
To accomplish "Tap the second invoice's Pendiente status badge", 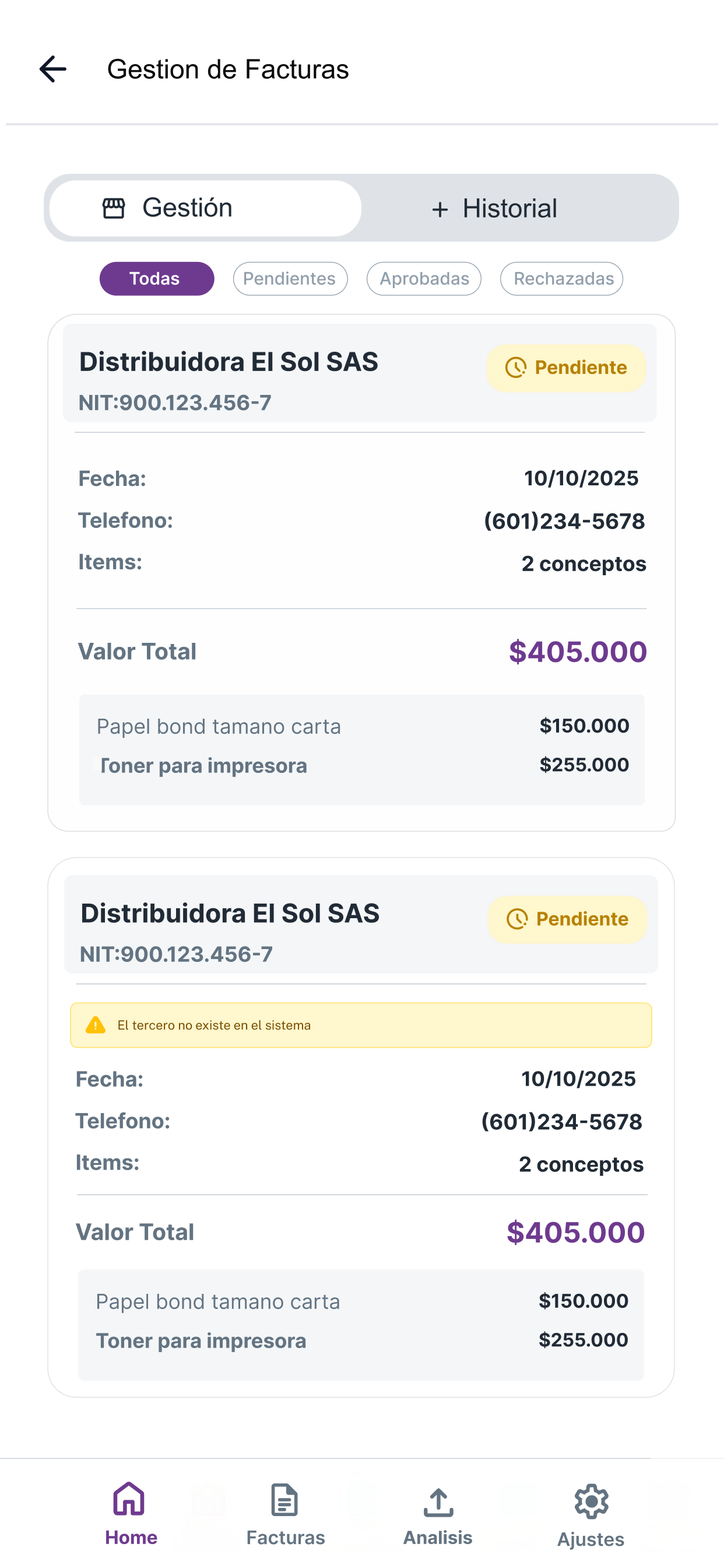I will click(x=568, y=919).
